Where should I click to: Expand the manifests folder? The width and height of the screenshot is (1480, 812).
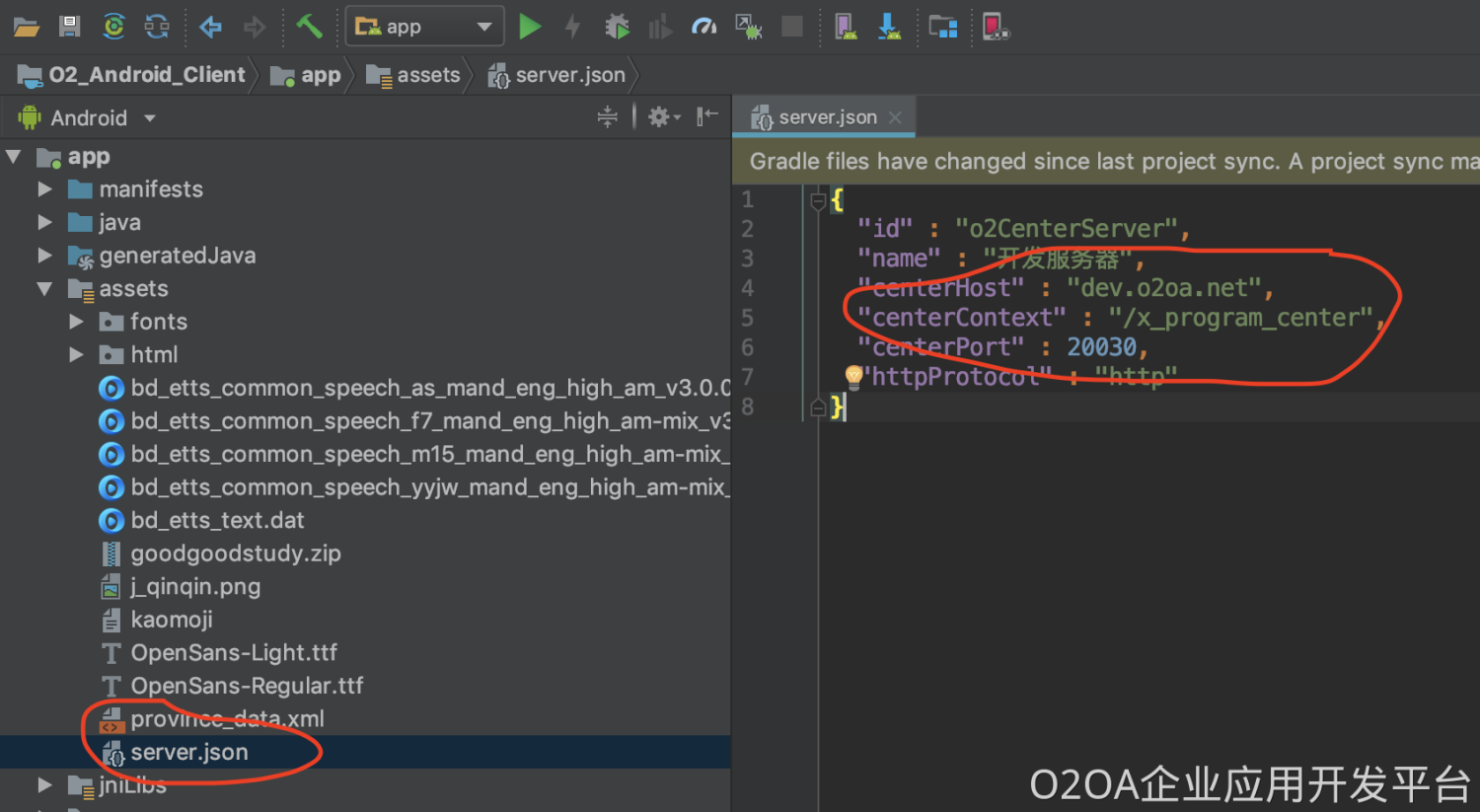click(44, 189)
